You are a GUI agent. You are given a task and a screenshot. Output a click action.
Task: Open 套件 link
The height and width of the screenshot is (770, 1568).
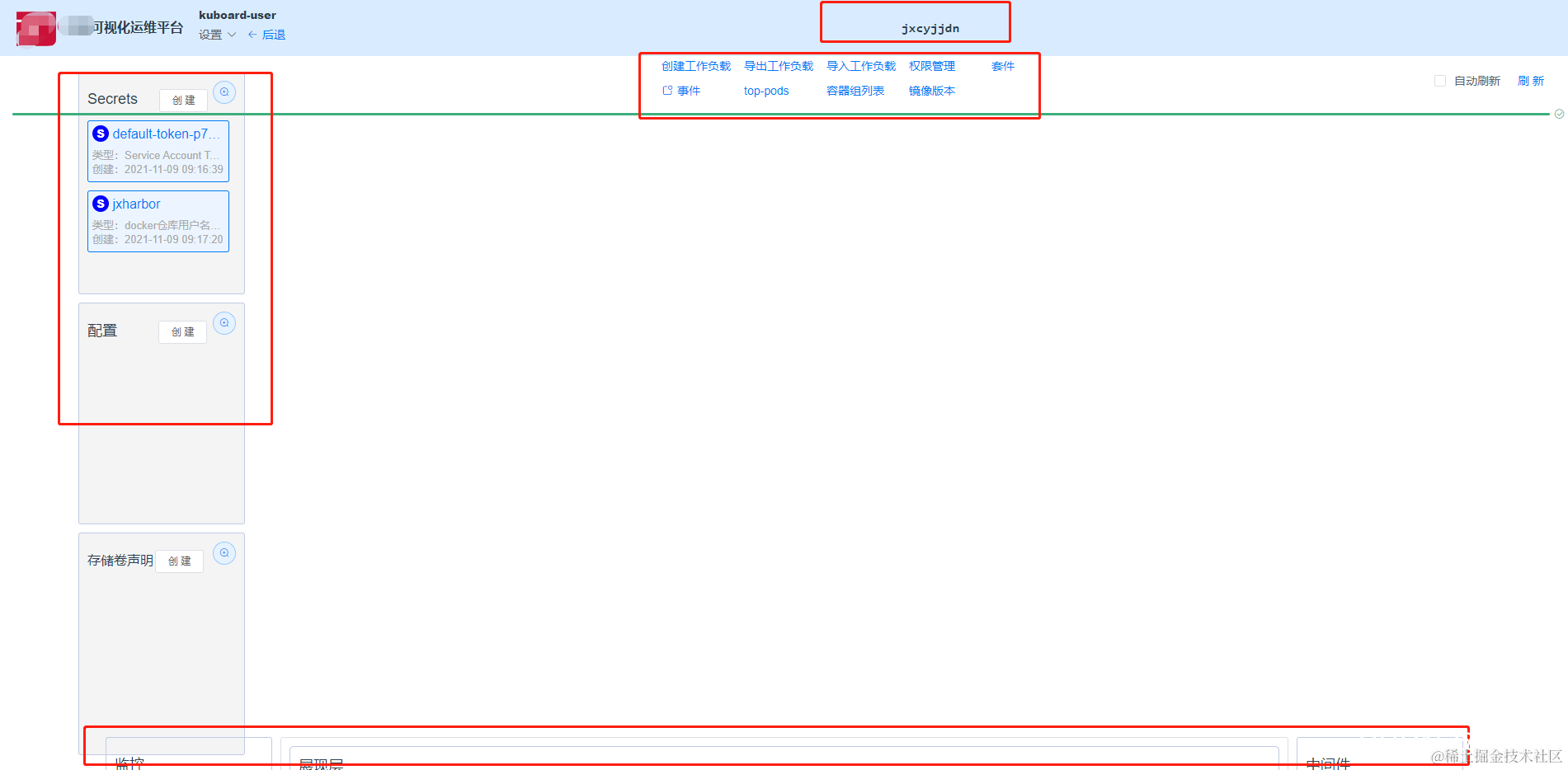[1003, 66]
